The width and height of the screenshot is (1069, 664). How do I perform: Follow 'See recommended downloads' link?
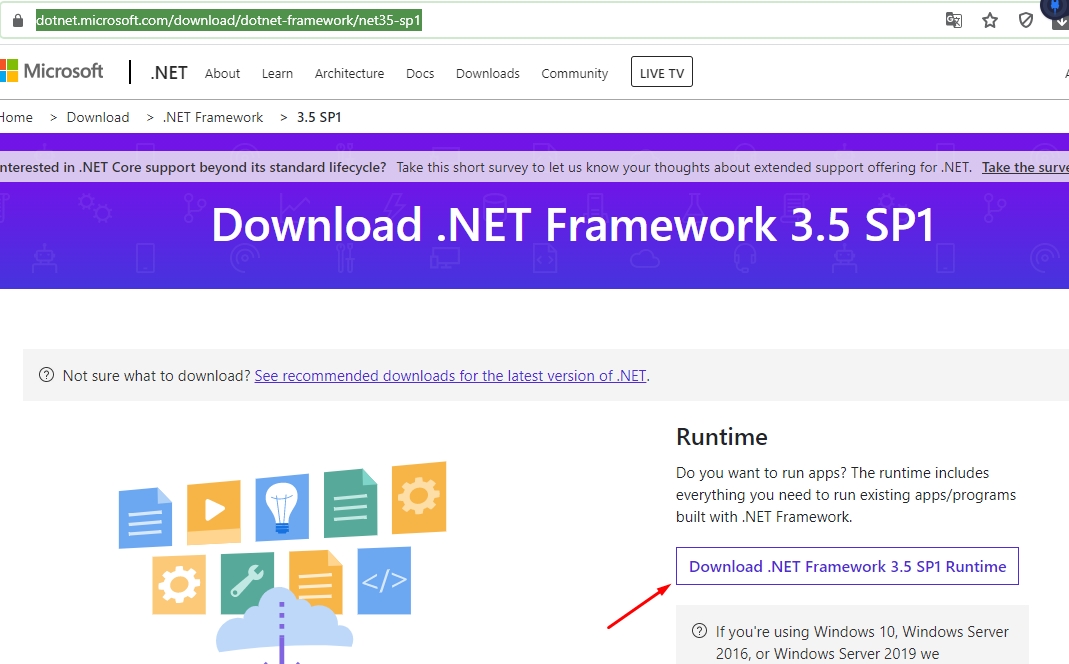pos(450,376)
